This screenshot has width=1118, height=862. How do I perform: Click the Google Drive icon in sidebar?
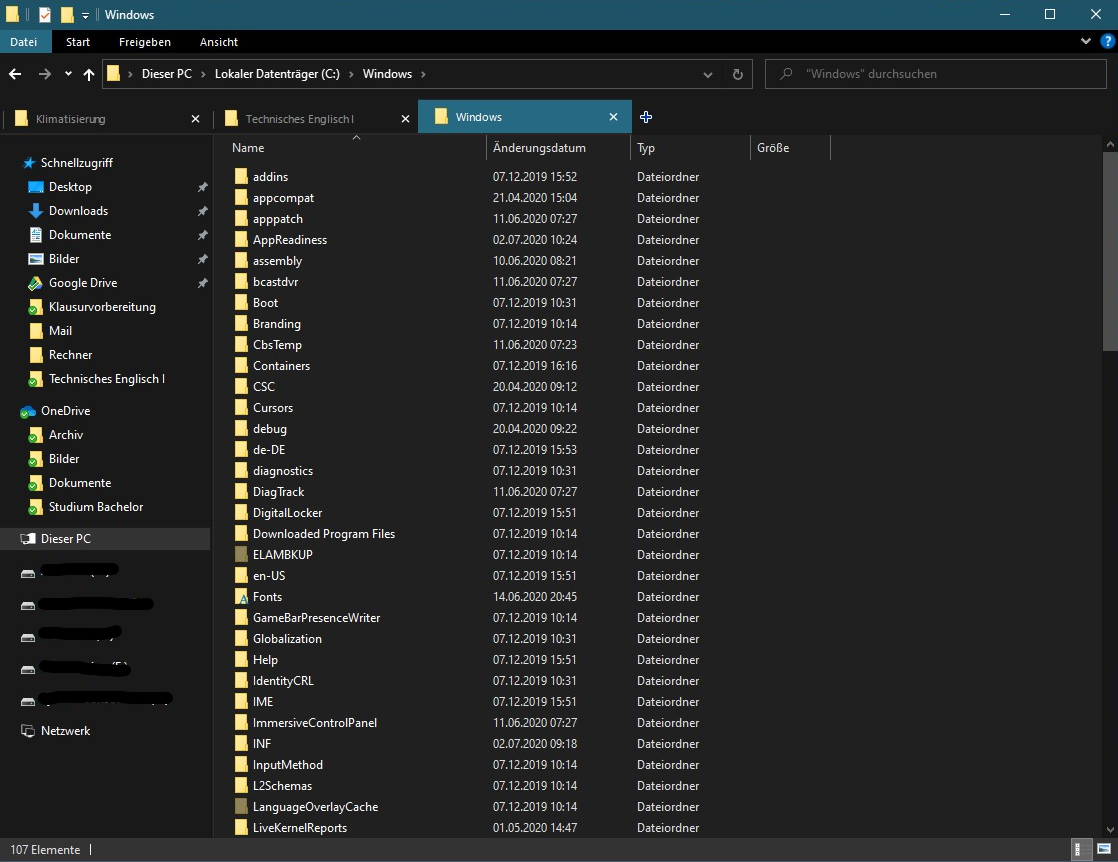tap(35, 283)
